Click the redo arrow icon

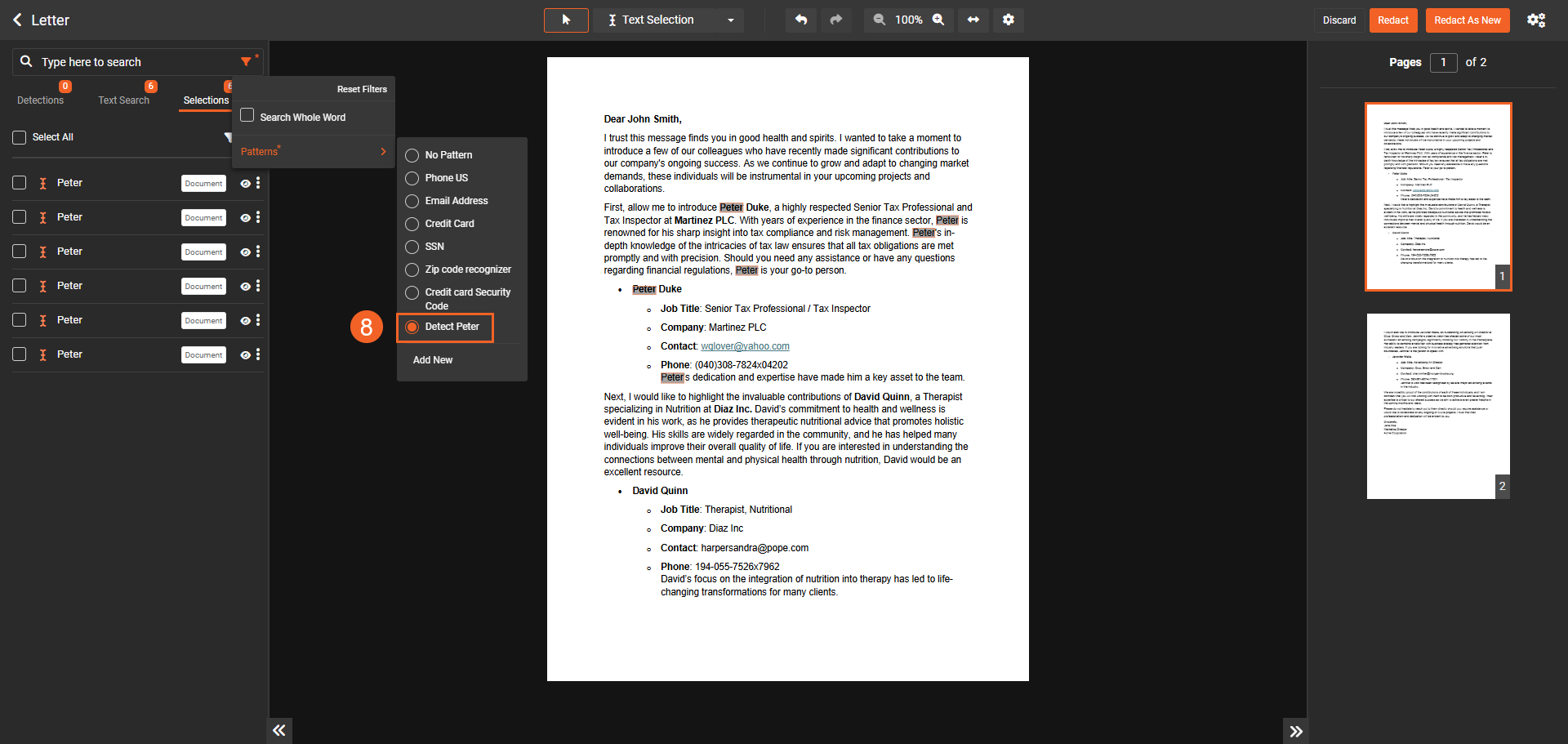pos(835,20)
